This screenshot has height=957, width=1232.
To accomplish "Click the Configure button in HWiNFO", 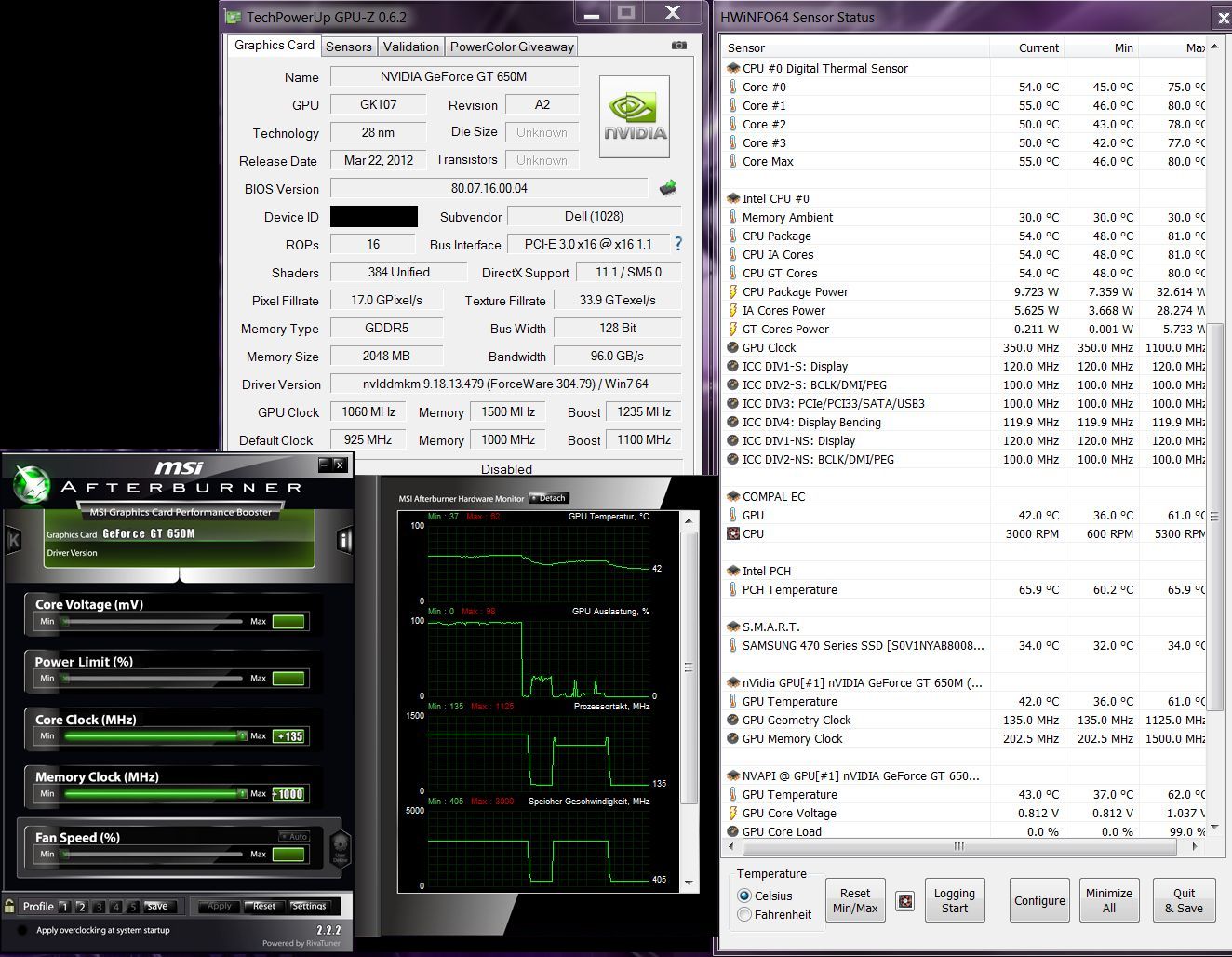I will point(1039,900).
